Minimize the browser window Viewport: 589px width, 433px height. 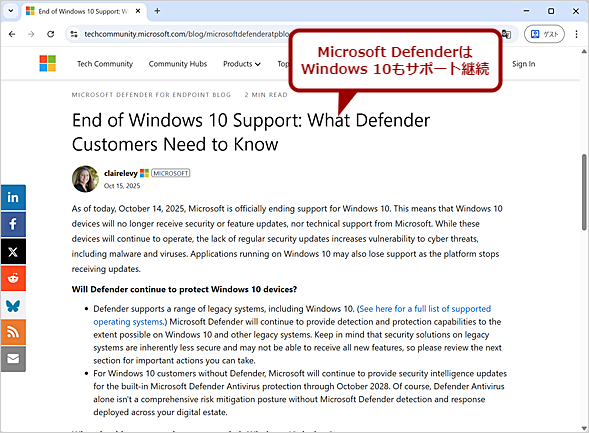[x=526, y=11]
